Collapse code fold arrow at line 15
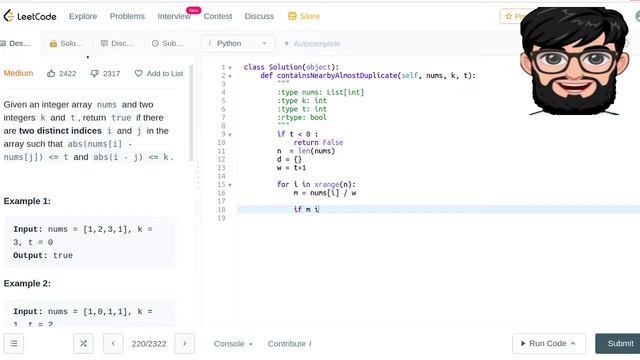The image size is (640, 360). point(230,185)
